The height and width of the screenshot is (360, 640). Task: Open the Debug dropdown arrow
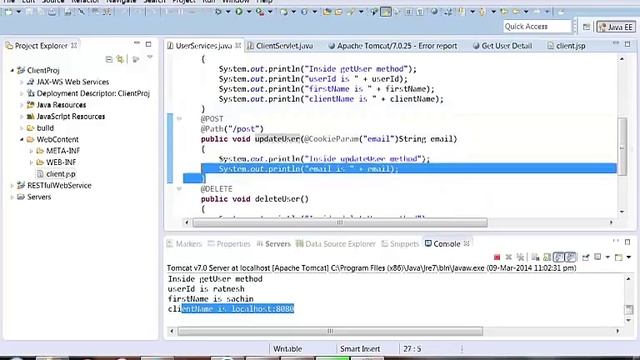point(228,12)
